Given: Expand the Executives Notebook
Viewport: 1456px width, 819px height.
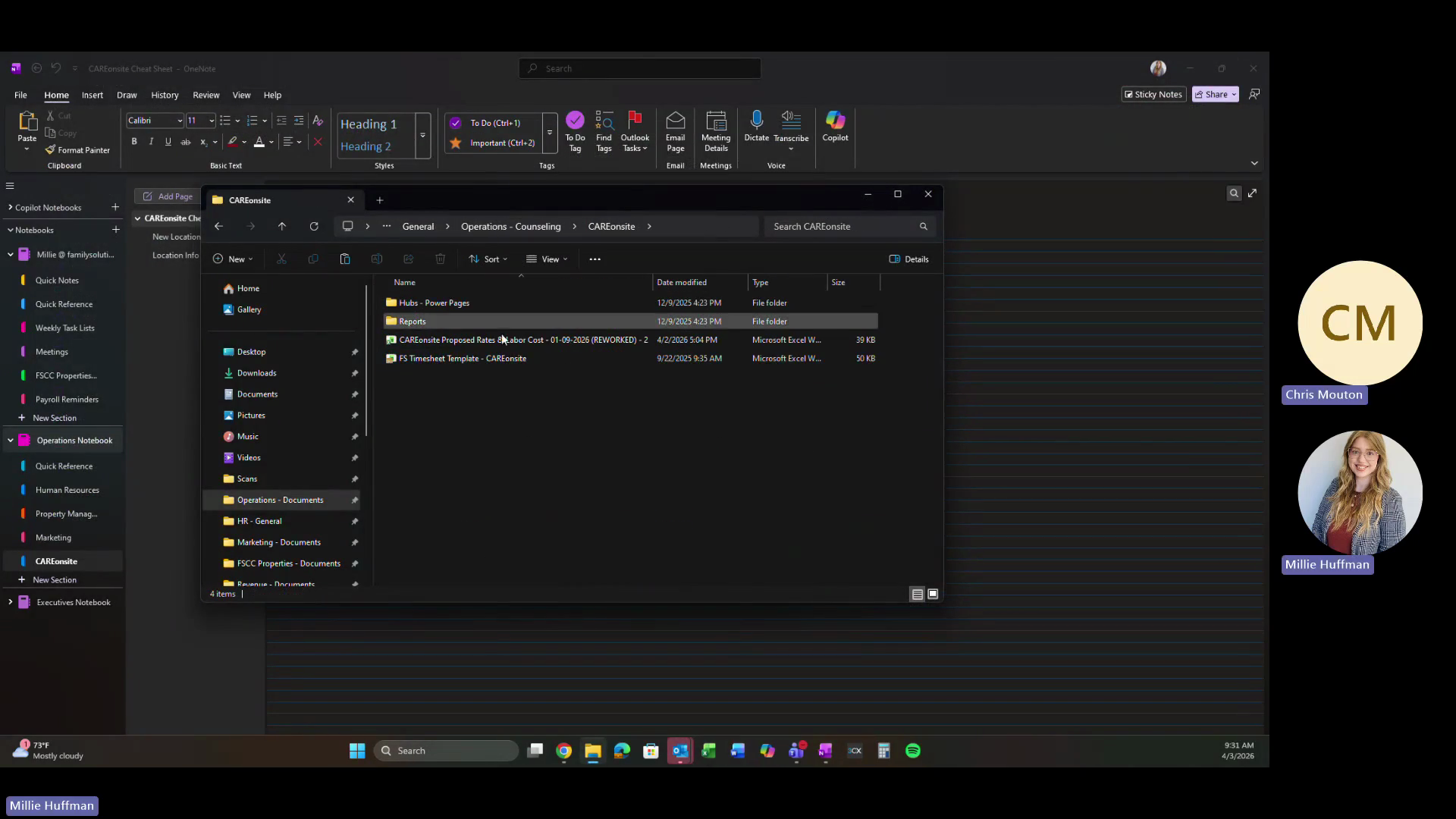Looking at the screenshot, I should 11,602.
